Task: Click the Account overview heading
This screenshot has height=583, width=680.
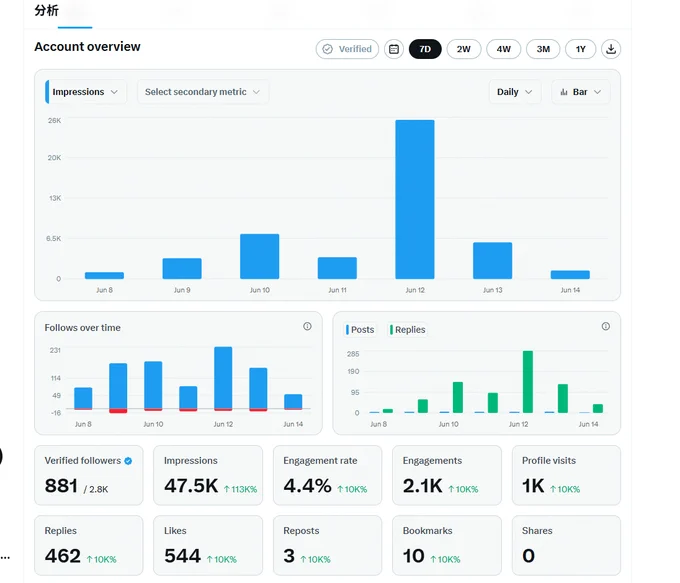Action: 87,46
